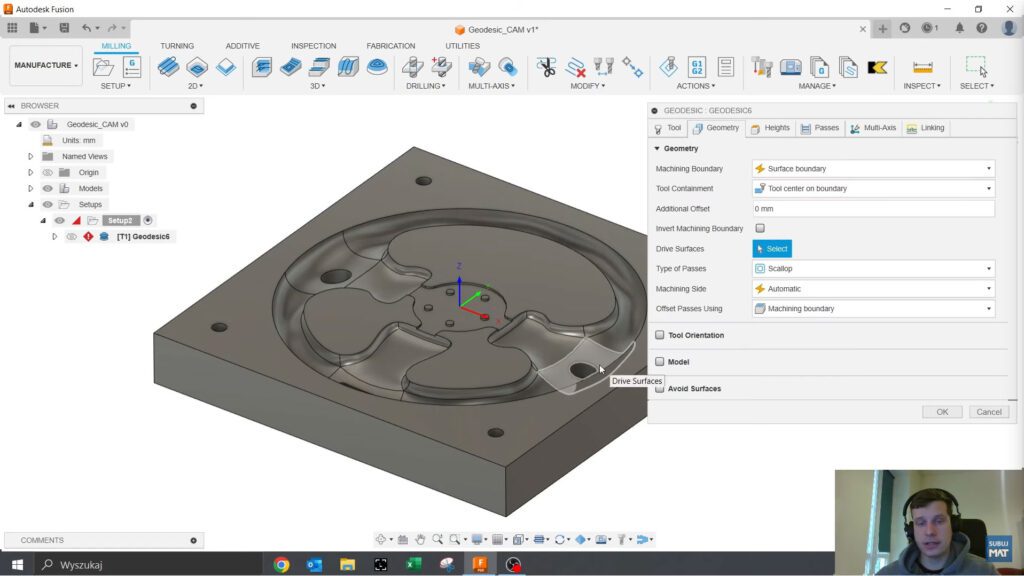Click the New Setup folder icon
1024x576 pixels.
tap(103, 67)
